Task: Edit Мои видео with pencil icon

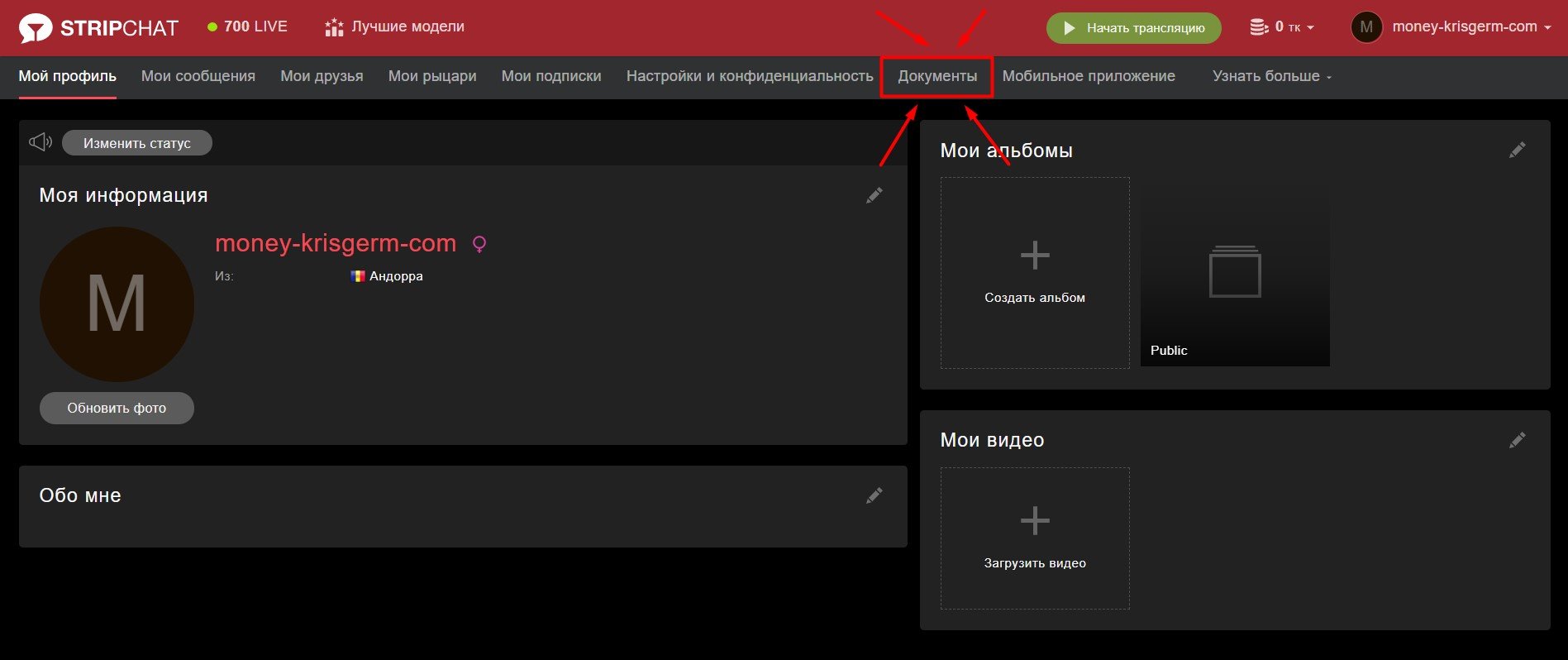Action: click(1517, 440)
